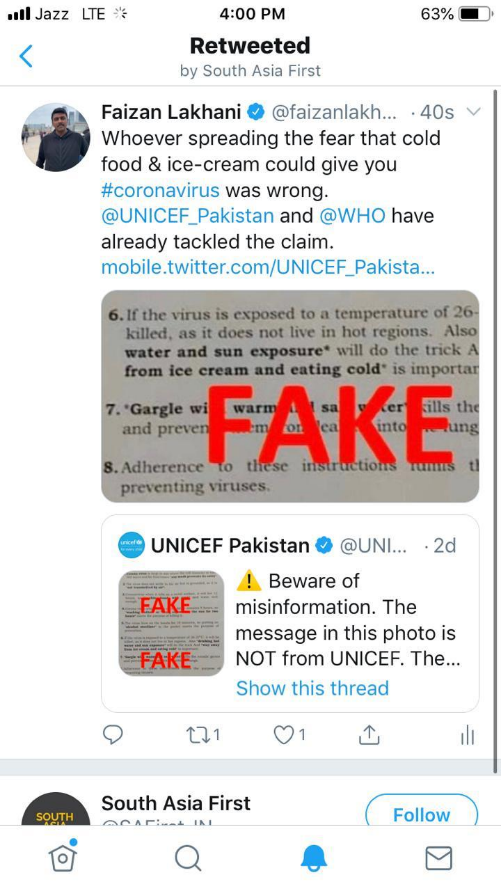Viewport: 501px width, 891px height.
Task: View the large FAKE image
Action: click(x=290, y=396)
